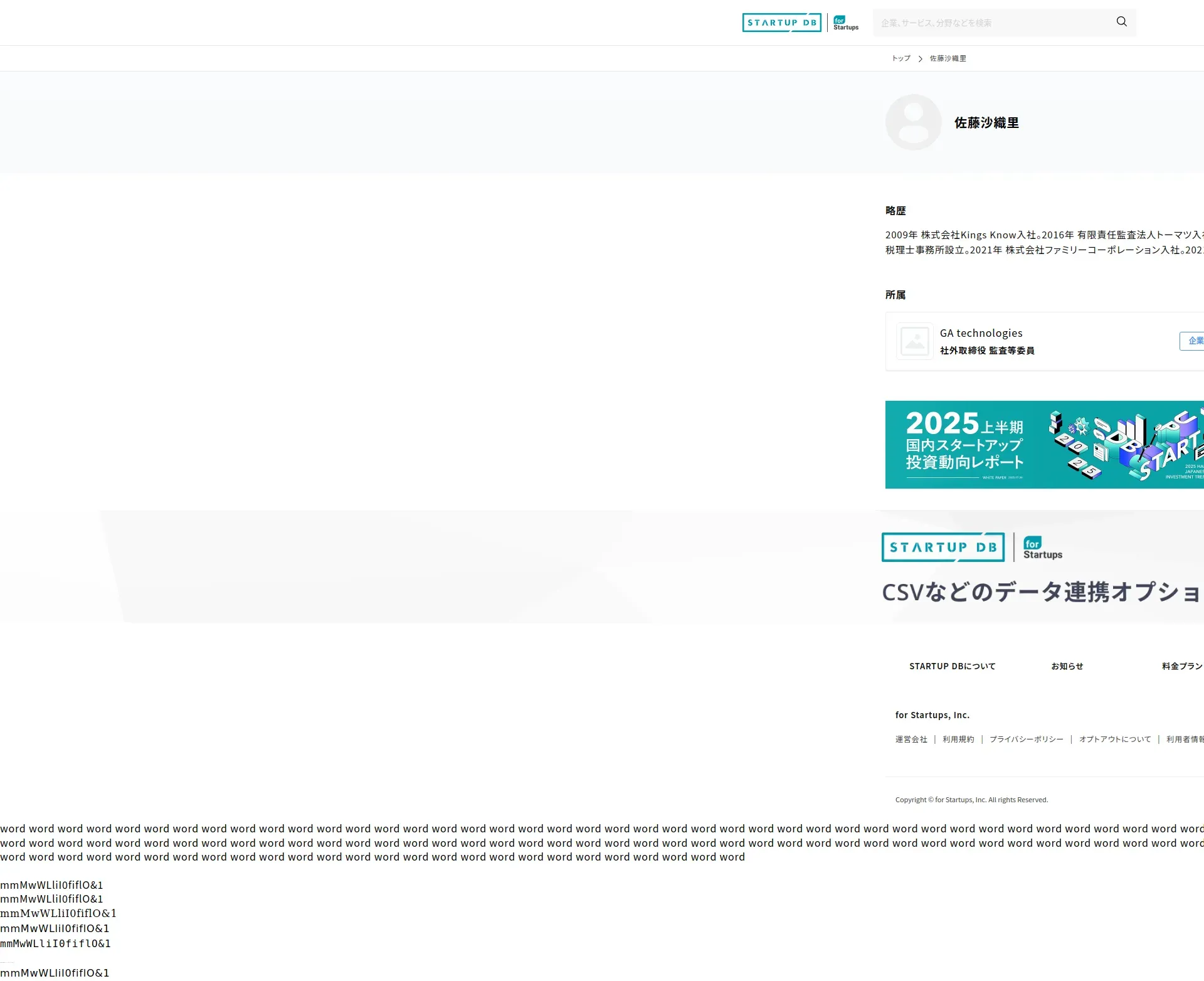This screenshot has height=981, width=1204.
Task: Click the 佐藤沙織里 profile avatar placeholder
Action: point(913,122)
